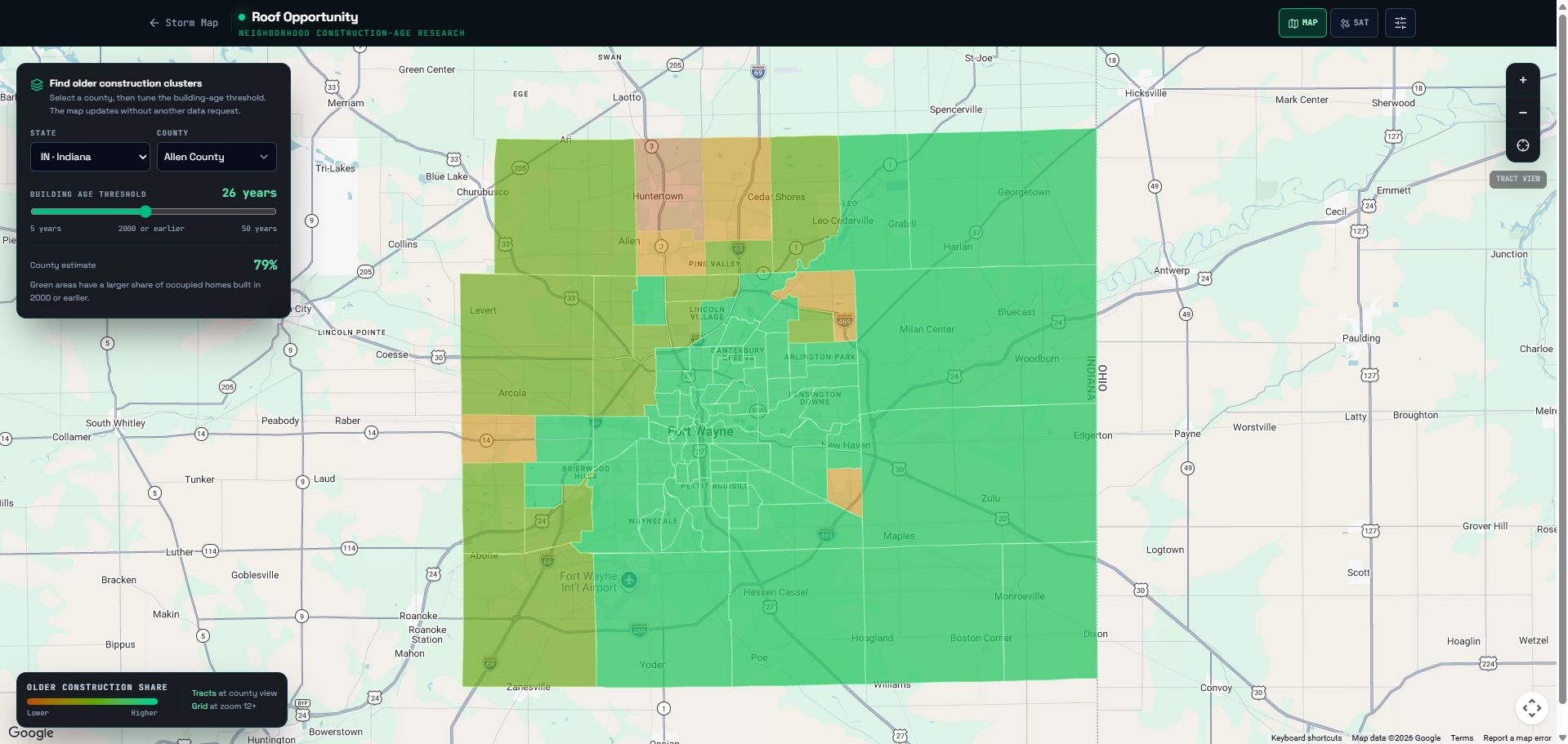The height and width of the screenshot is (744, 1568).
Task: Click the layers icon beside Find older construction
Action: [x=37, y=85]
